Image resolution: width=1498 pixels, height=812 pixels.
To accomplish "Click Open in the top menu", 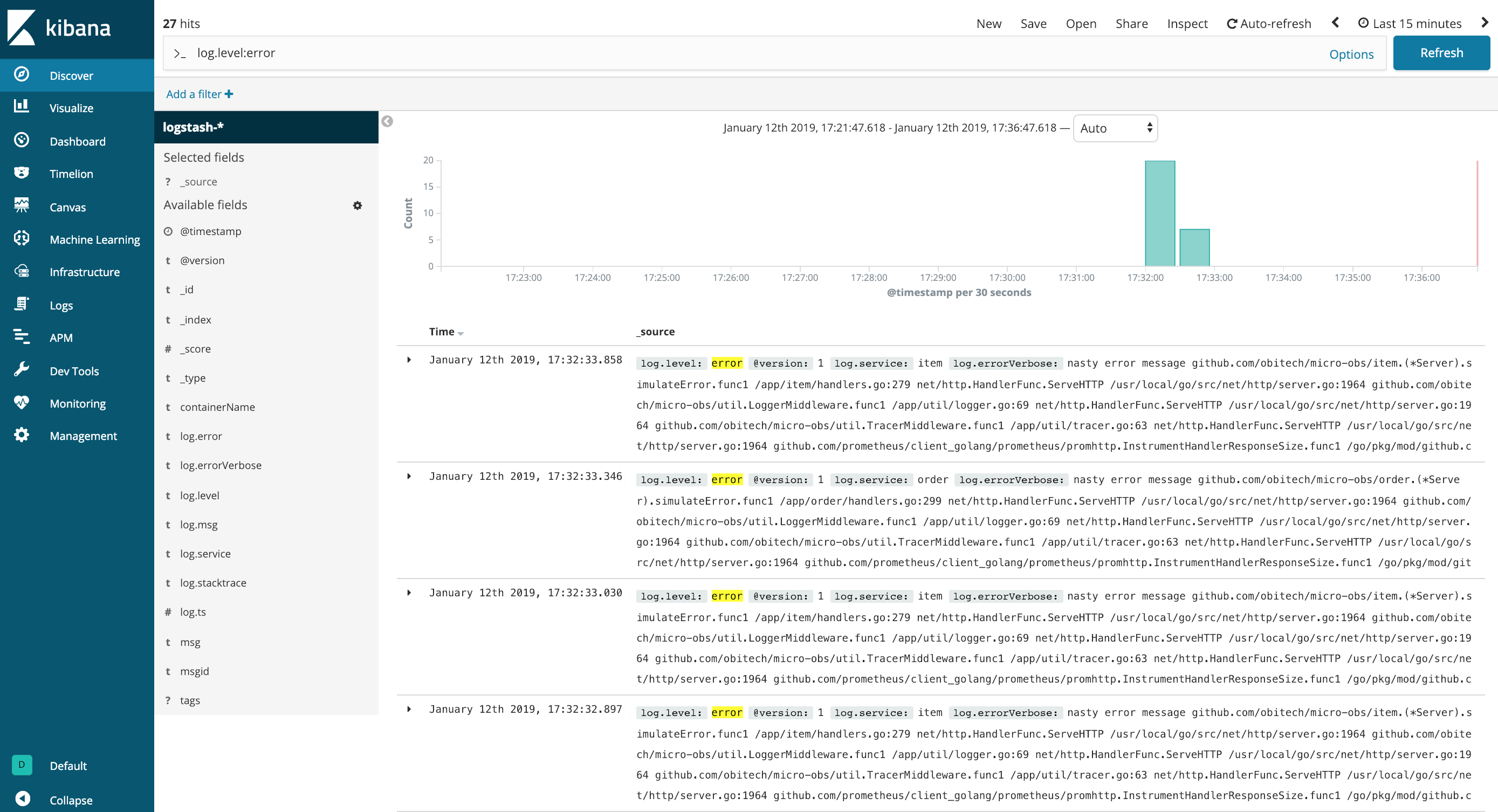I will [x=1081, y=23].
